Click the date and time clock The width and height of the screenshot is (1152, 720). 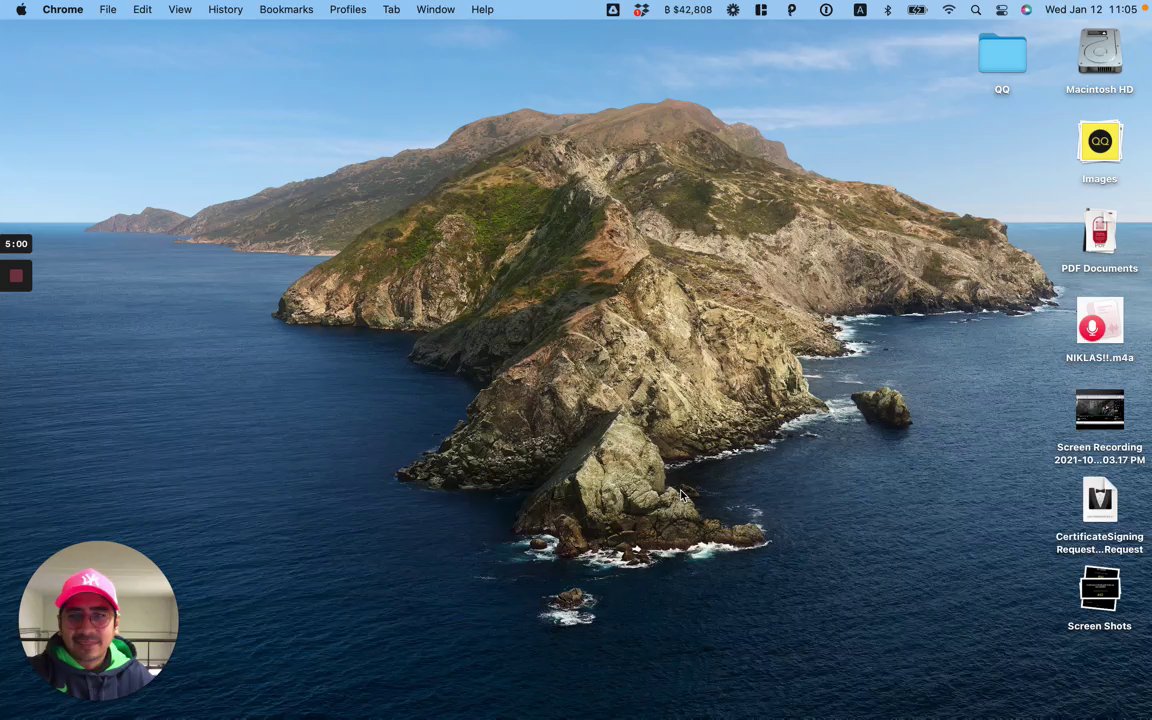tap(1090, 9)
